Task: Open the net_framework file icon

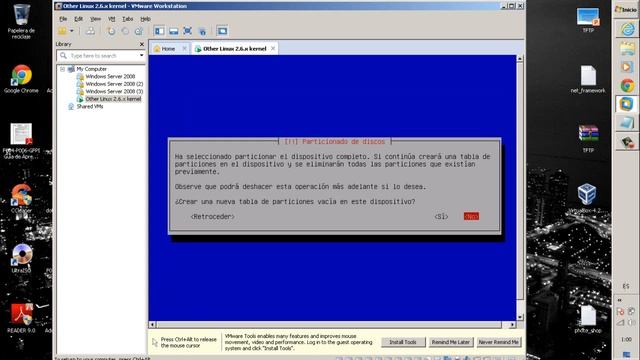Action: point(588,79)
